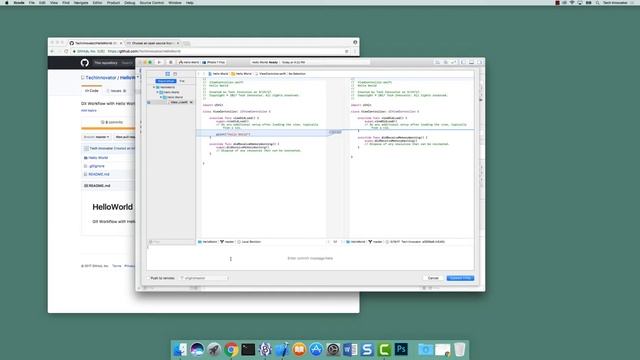Viewport: 640px width, 360px height.
Task: Click TechInnovator owner link on GitHub
Action: 101,78
